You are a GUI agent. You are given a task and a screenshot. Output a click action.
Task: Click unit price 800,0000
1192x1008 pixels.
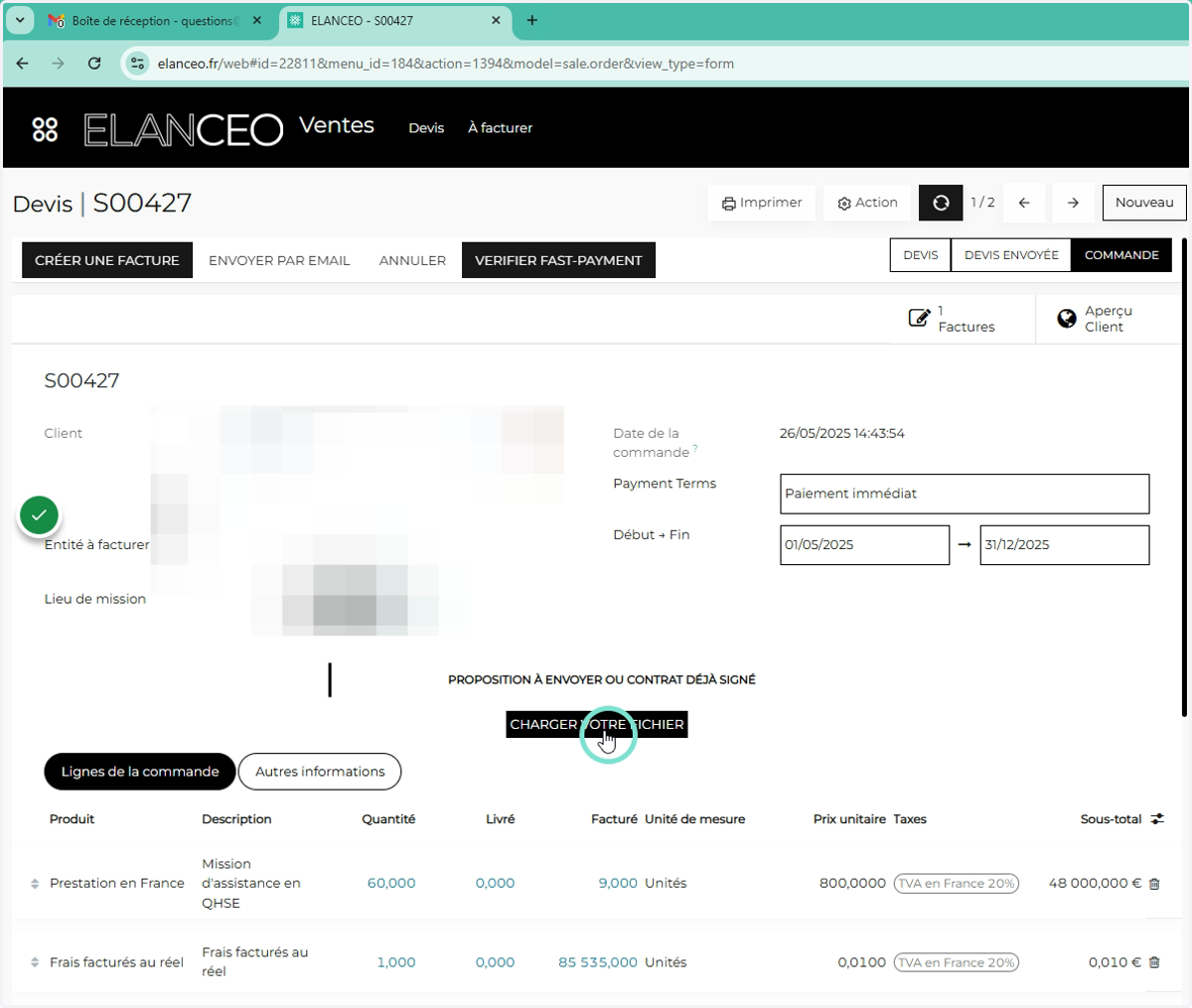(852, 883)
